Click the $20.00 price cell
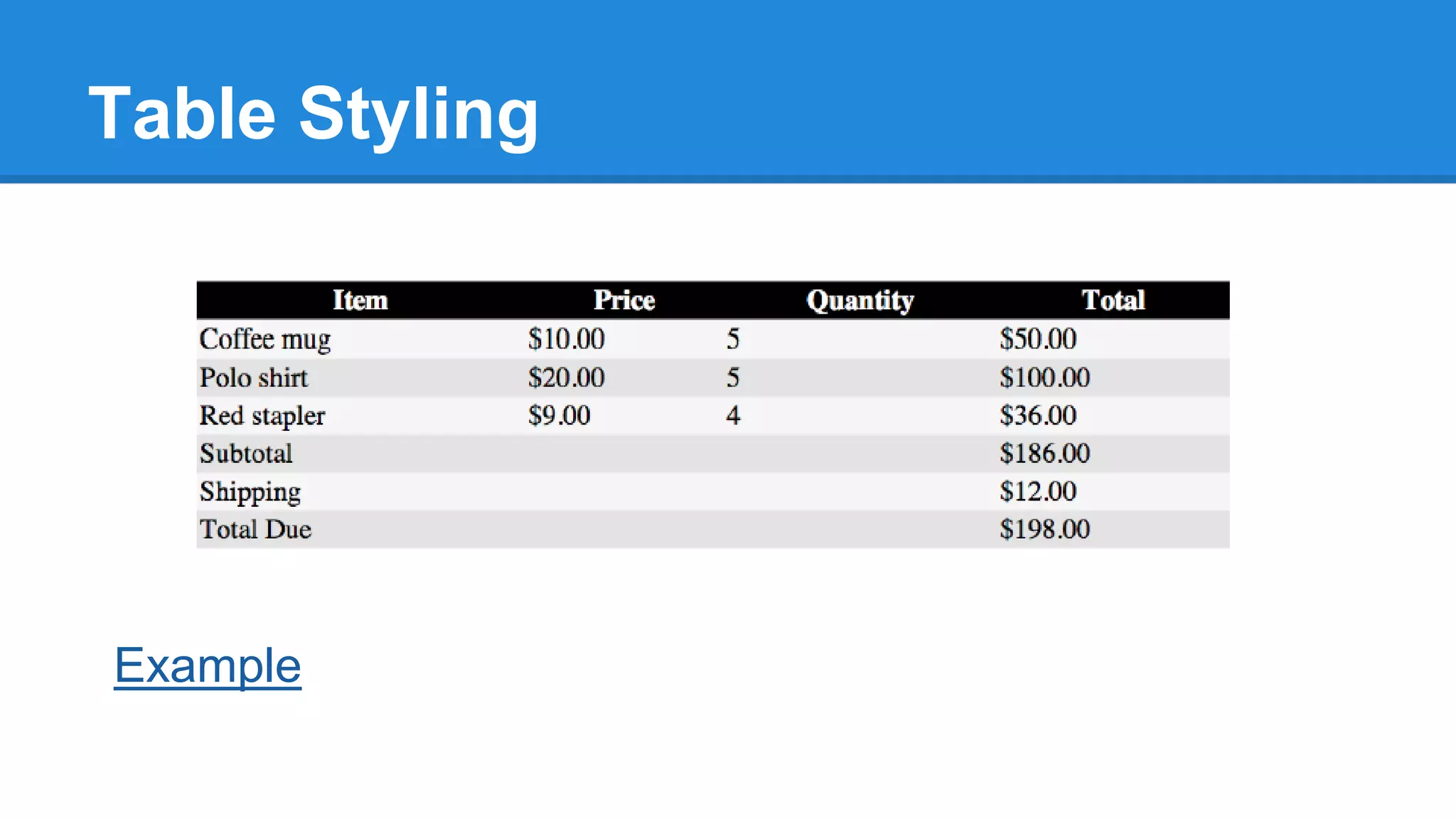This screenshot has width=1456, height=819. tap(566, 378)
